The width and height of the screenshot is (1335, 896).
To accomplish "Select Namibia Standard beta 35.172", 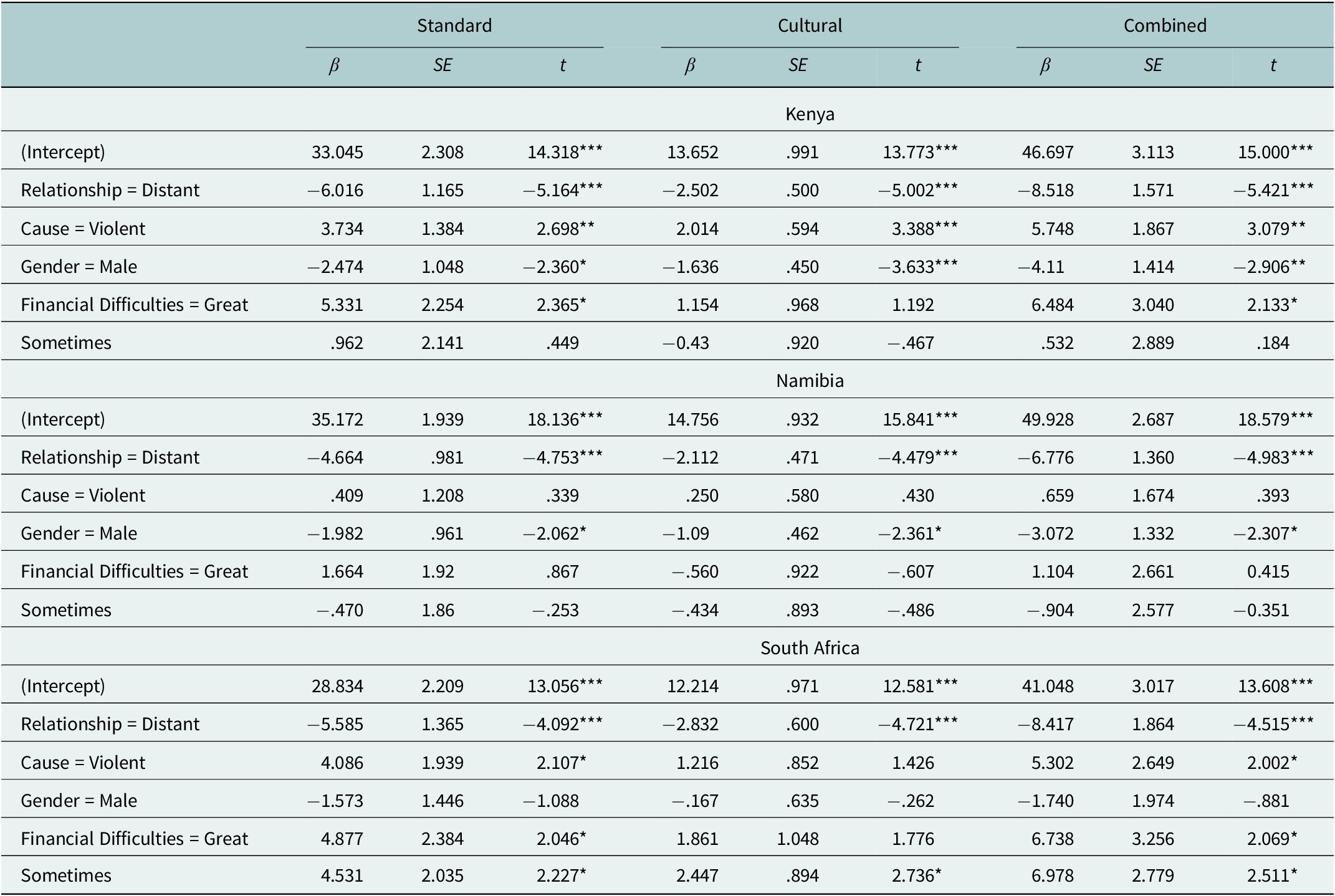I will pos(337,419).
